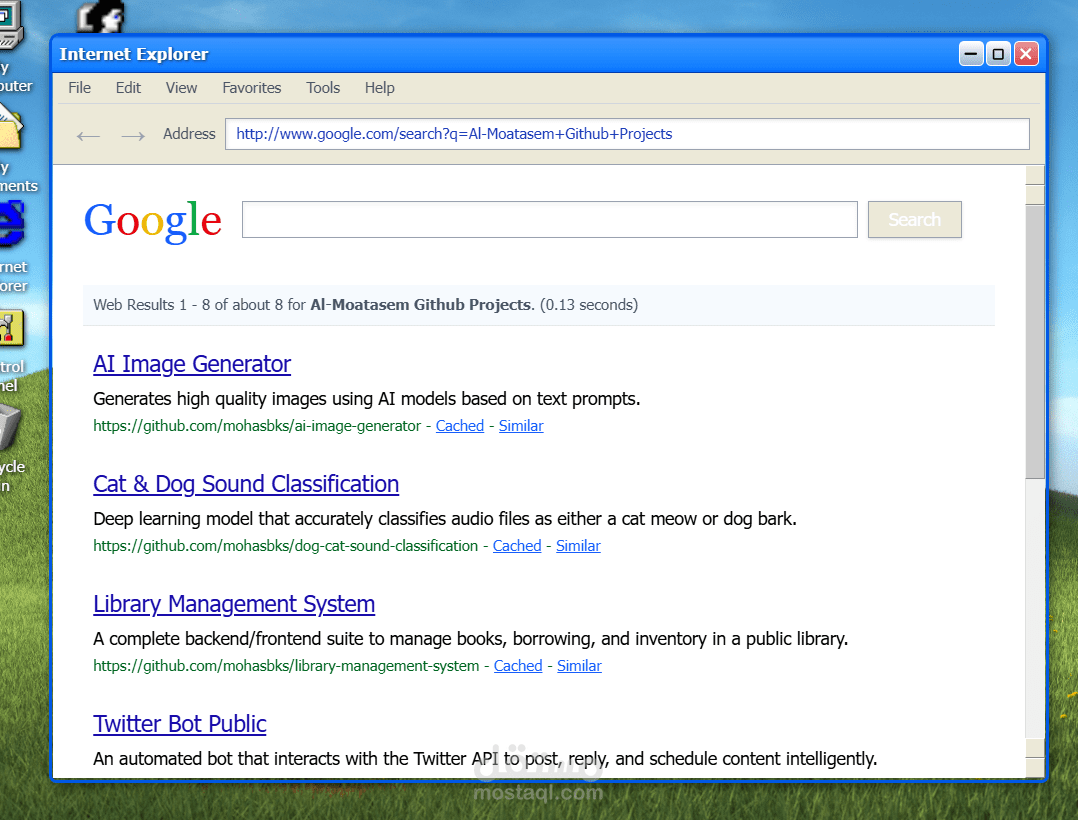Screen dimensions: 1078x820
Task: Close the Internet Explorer window
Action: coord(1026,54)
